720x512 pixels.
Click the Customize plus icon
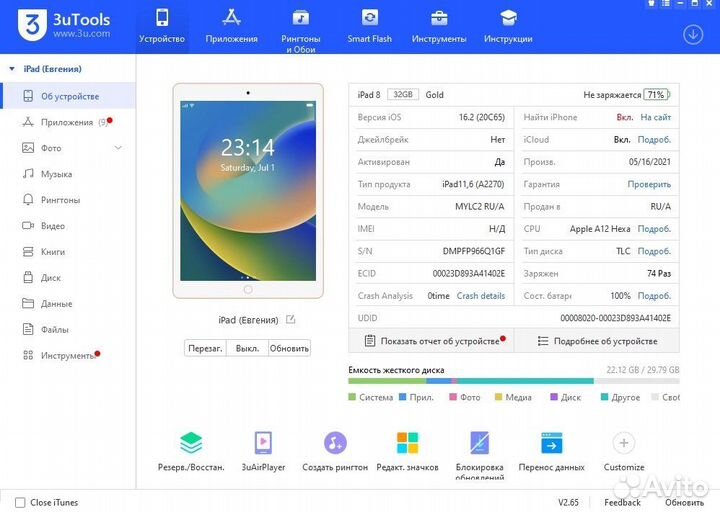tap(623, 443)
